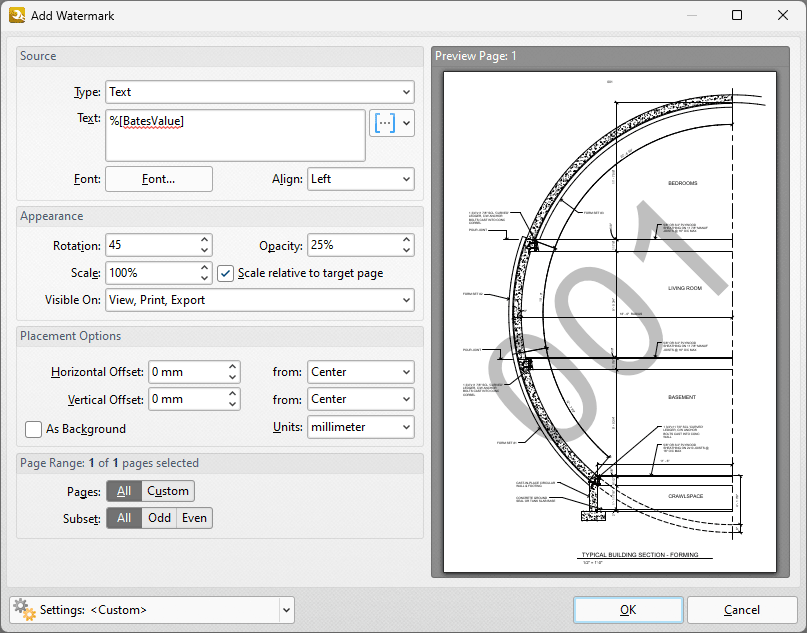807x633 pixels.
Task: Click the 'Appearance' section heading
Action: [51, 216]
